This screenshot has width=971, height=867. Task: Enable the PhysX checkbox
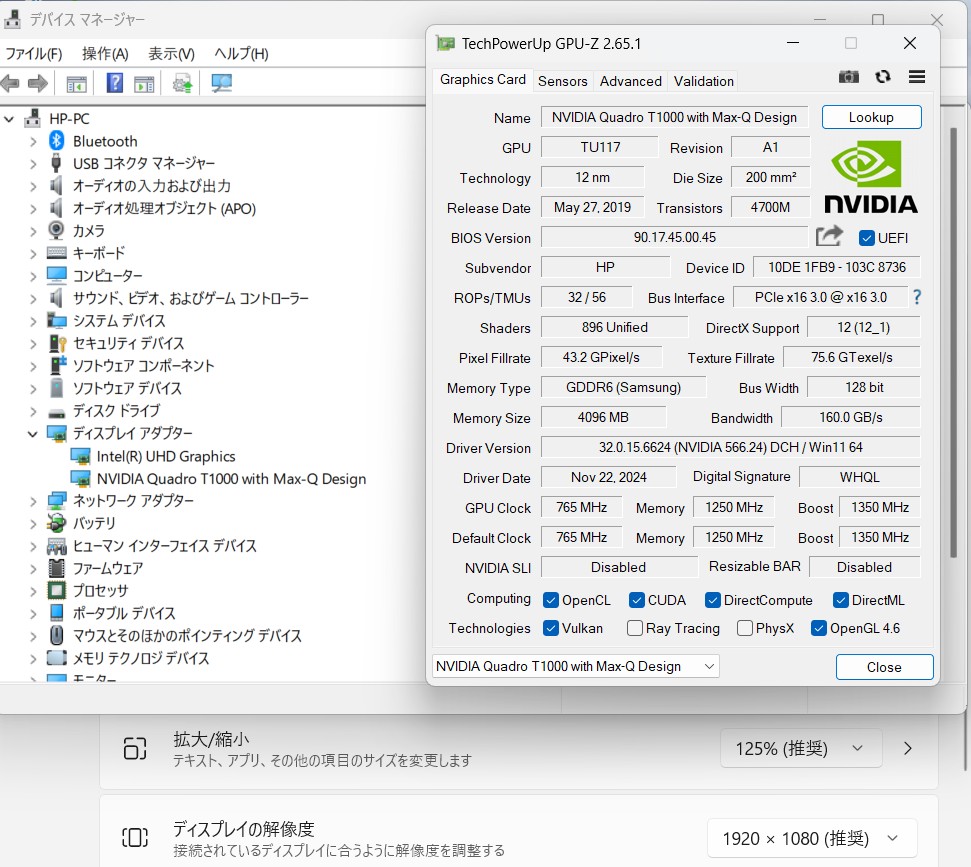click(x=745, y=628)
